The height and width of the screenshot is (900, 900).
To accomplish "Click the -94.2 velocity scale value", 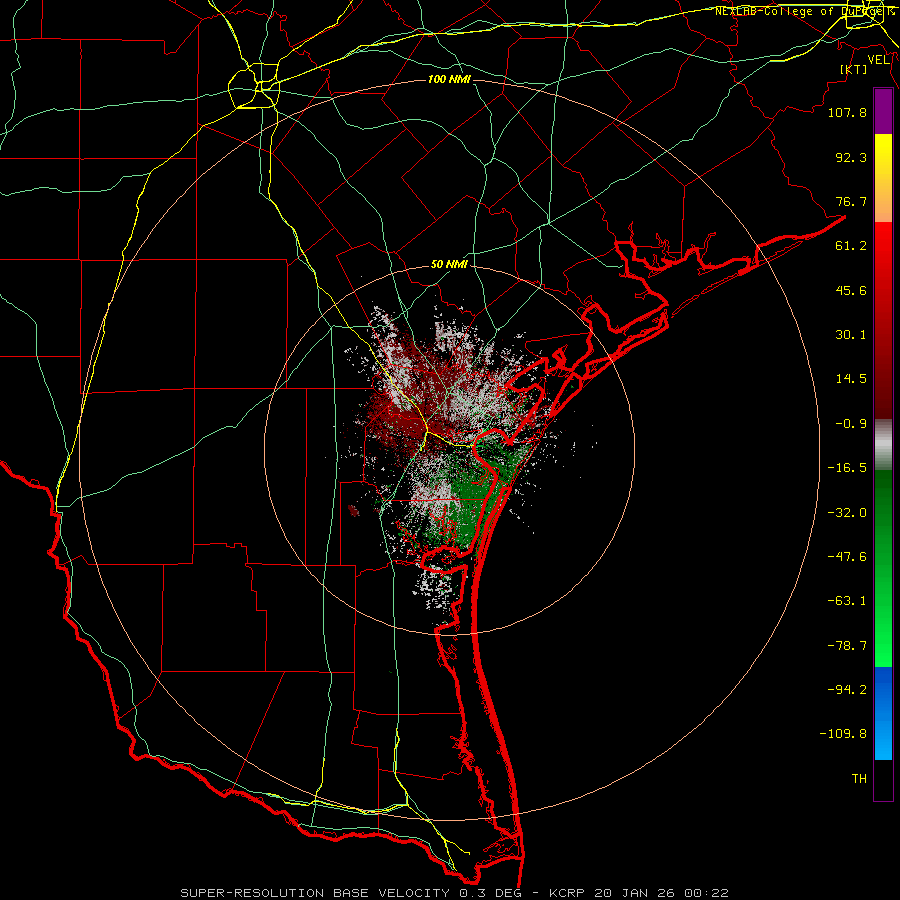I will point(847,690).
